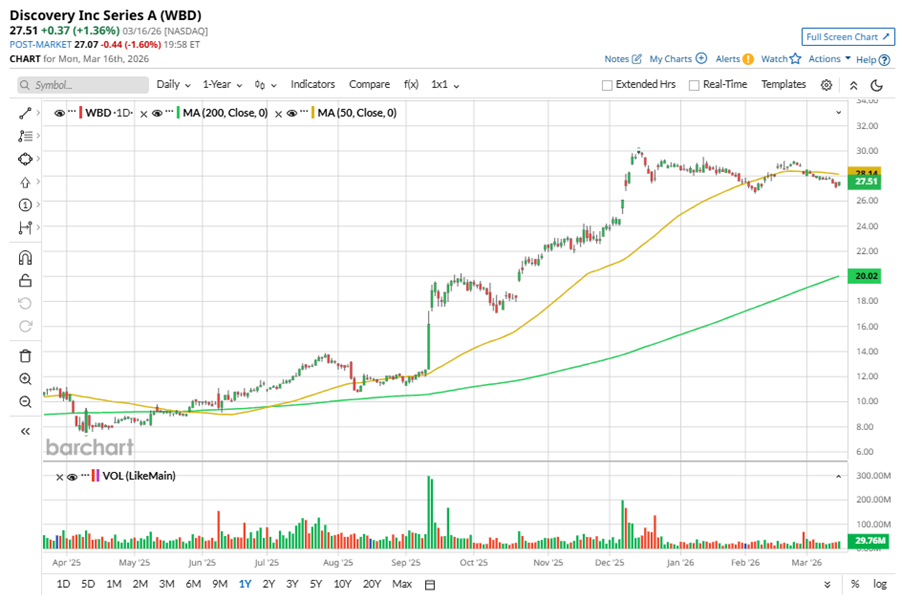902x600 pixels.
Task: Open Help question mark icon
Action: coord(885,59)
